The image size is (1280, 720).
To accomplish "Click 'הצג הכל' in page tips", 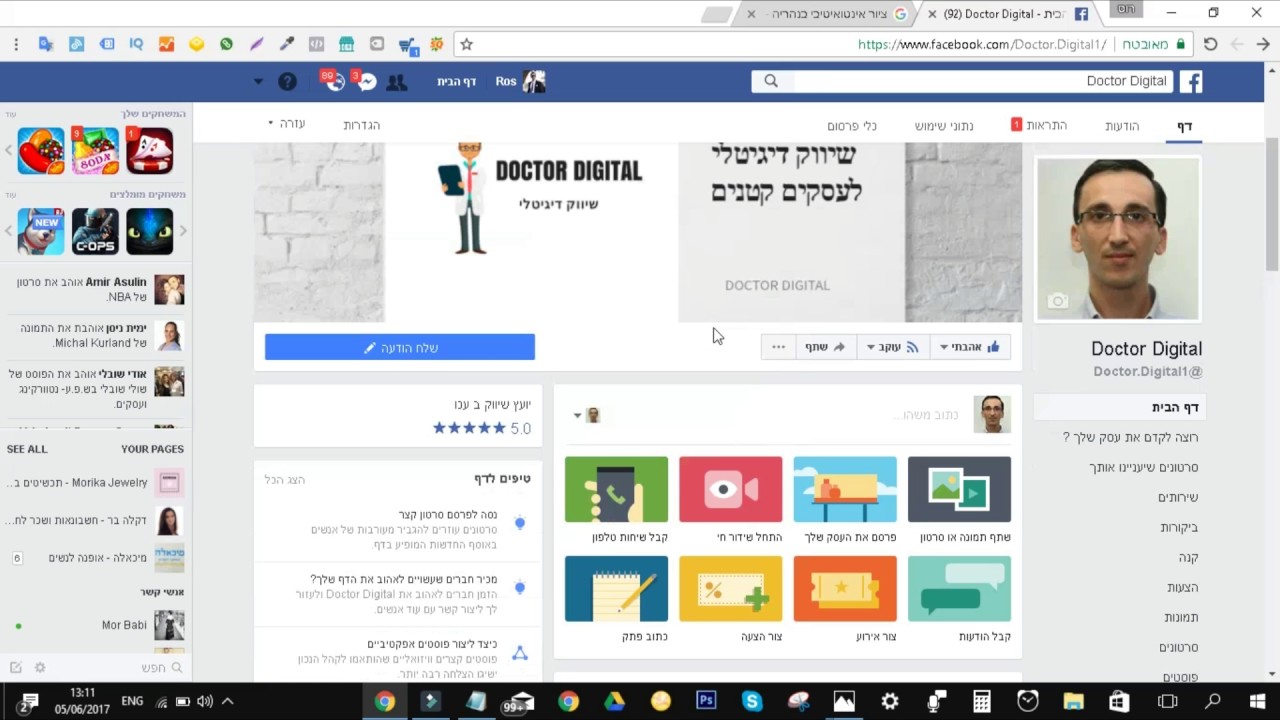I will 285,480.
